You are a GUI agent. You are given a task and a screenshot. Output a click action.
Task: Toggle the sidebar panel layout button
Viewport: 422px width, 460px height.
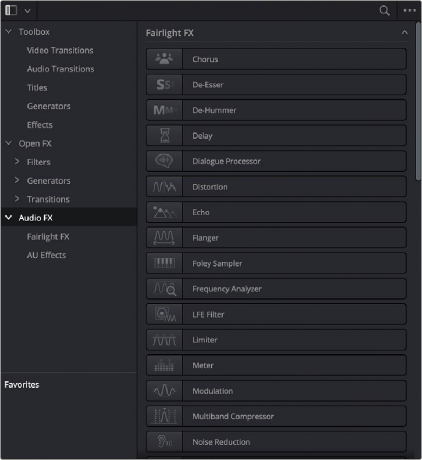click(x=11, y=10)
